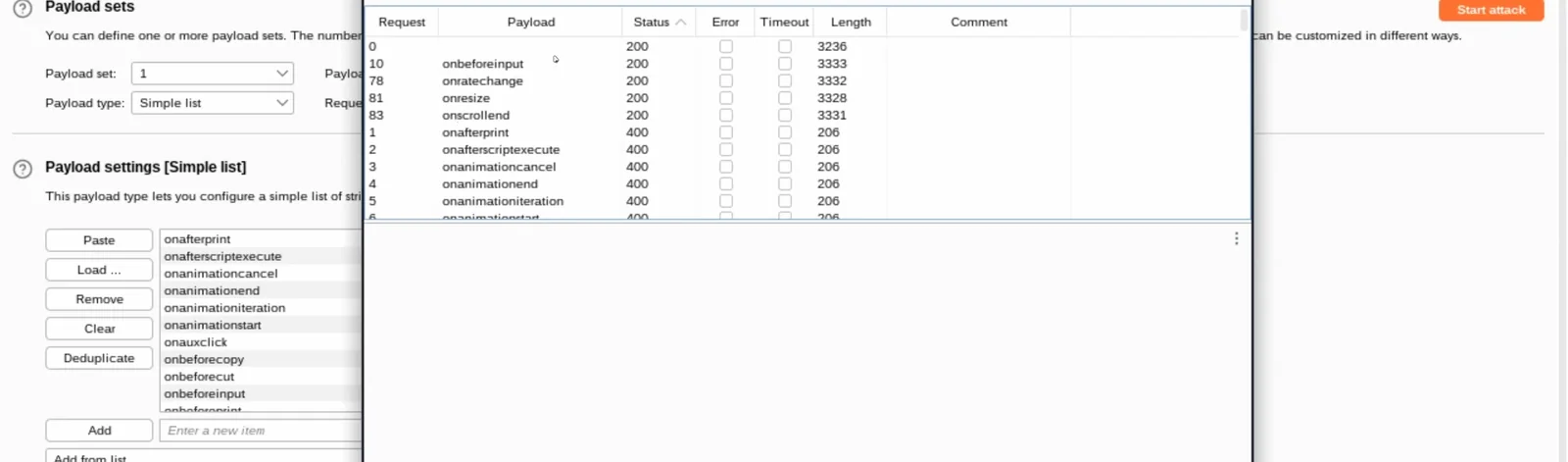This screenshot has width=1568, height=462.
Task: Select the onafterprint payload in results table
Action: pyautogui.click(x=475, y=132)
